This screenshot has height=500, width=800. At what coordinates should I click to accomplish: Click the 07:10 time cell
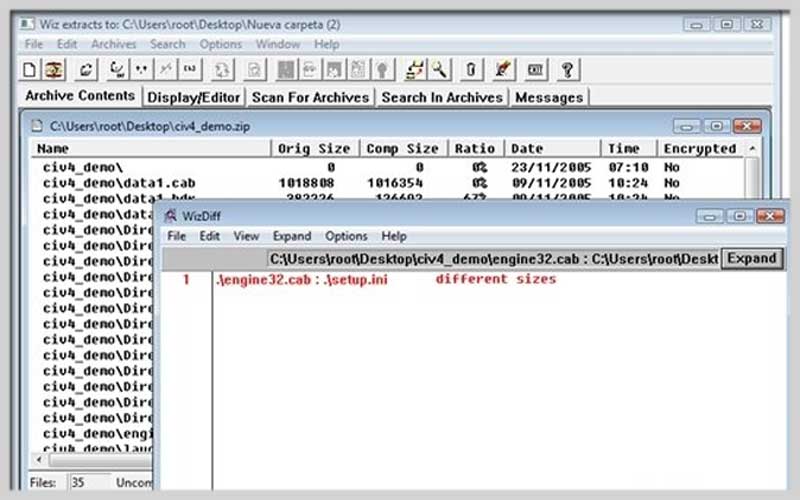tap(628, 167)
